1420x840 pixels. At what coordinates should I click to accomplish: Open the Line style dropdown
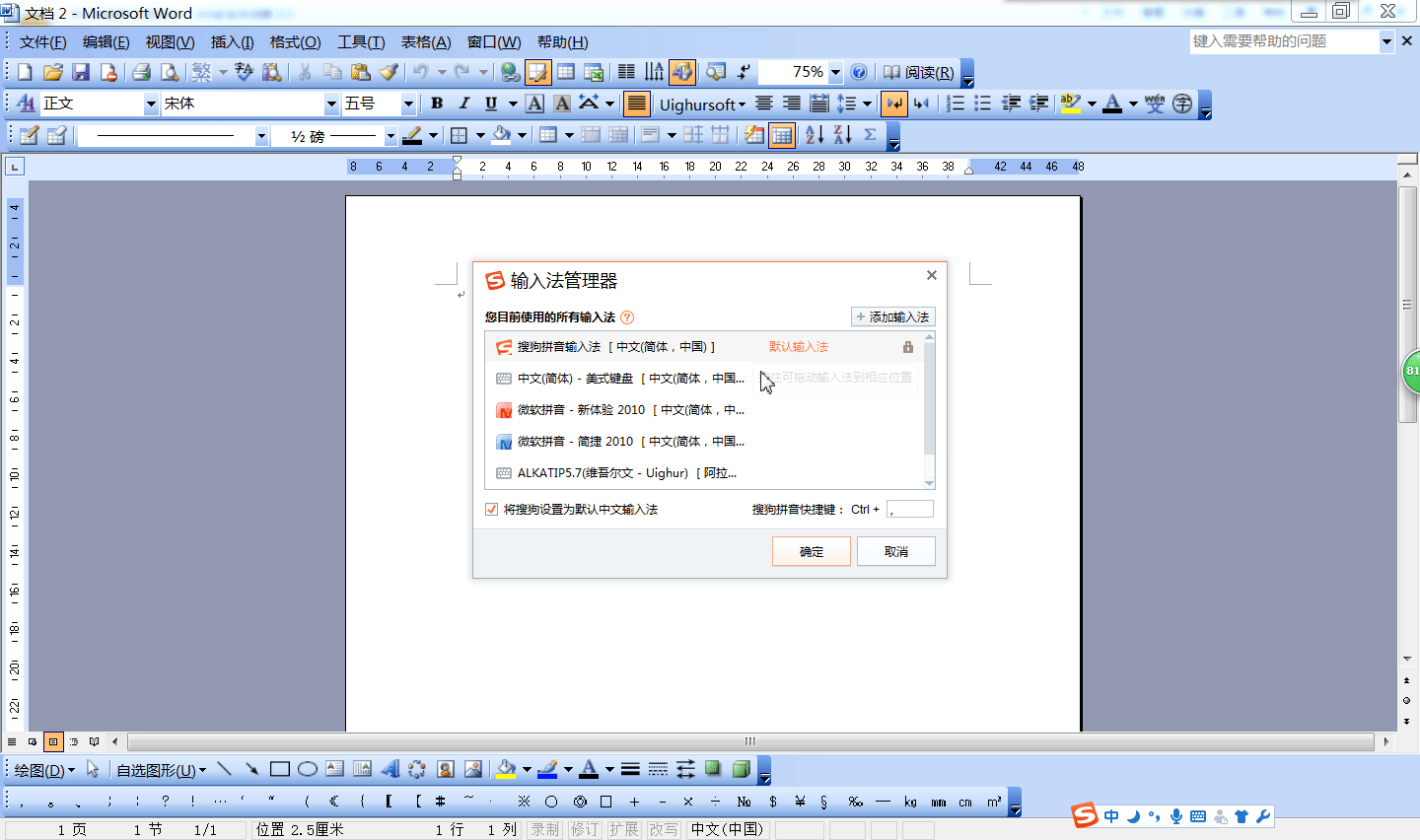coord(261,136)
